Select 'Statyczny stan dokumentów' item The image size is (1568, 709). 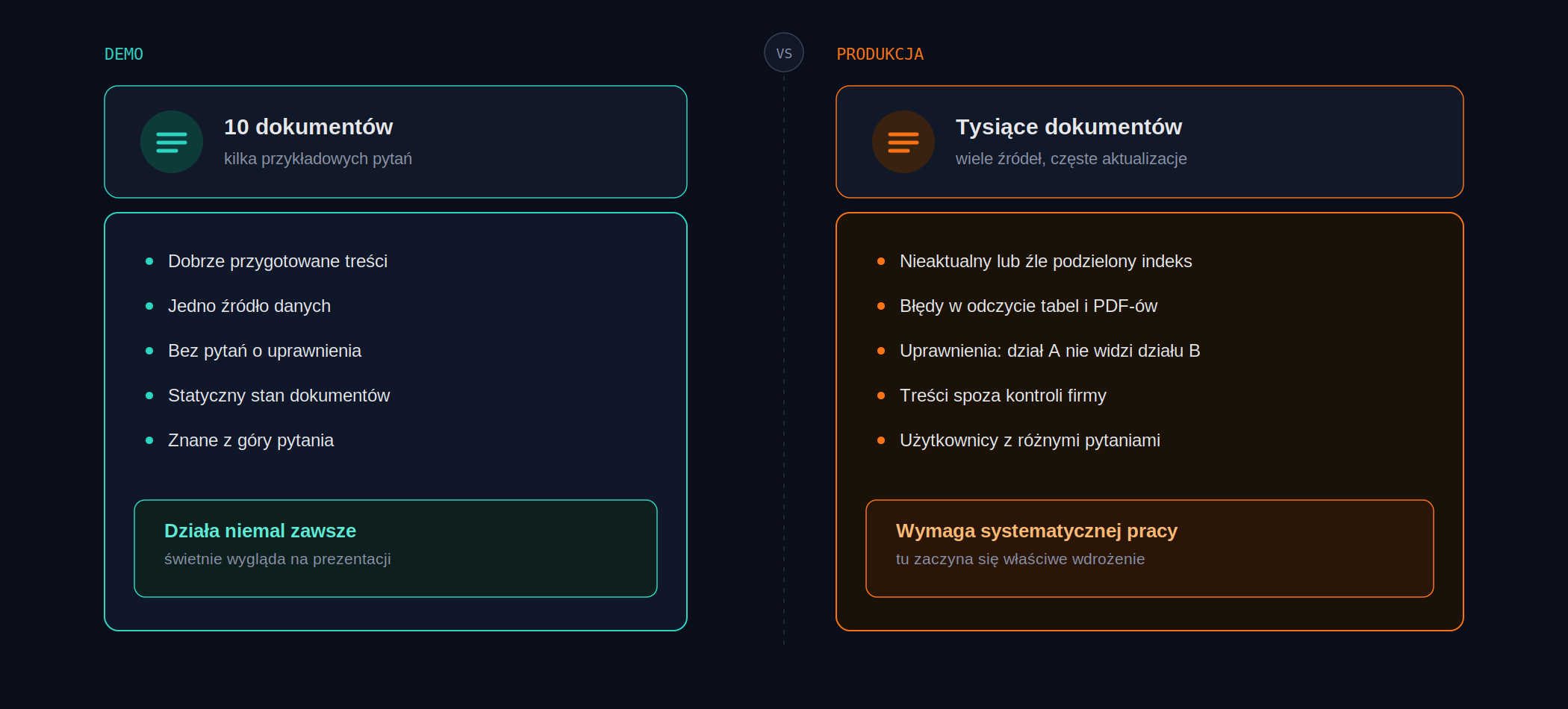(279, 396)
